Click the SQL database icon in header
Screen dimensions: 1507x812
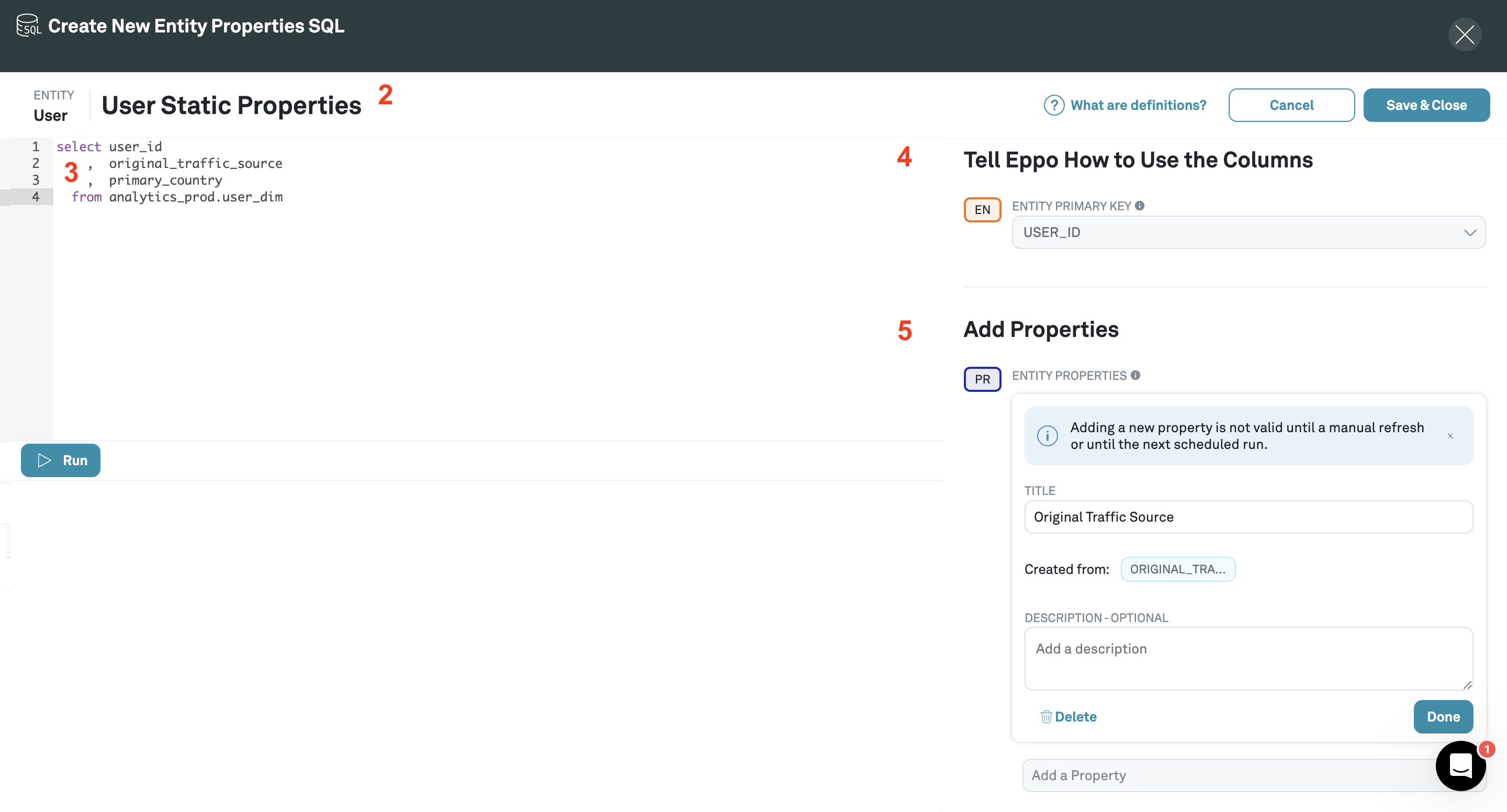tap(28, 25)
